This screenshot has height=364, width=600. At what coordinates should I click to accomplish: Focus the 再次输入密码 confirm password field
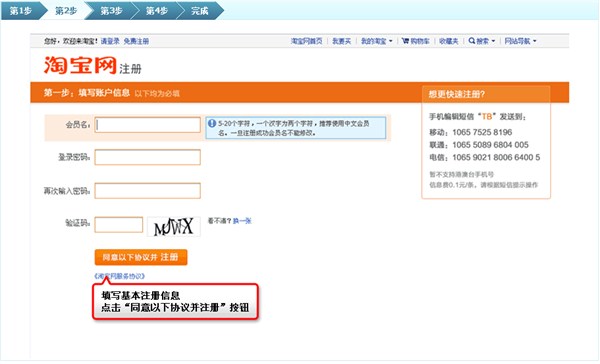click(148, 191)
